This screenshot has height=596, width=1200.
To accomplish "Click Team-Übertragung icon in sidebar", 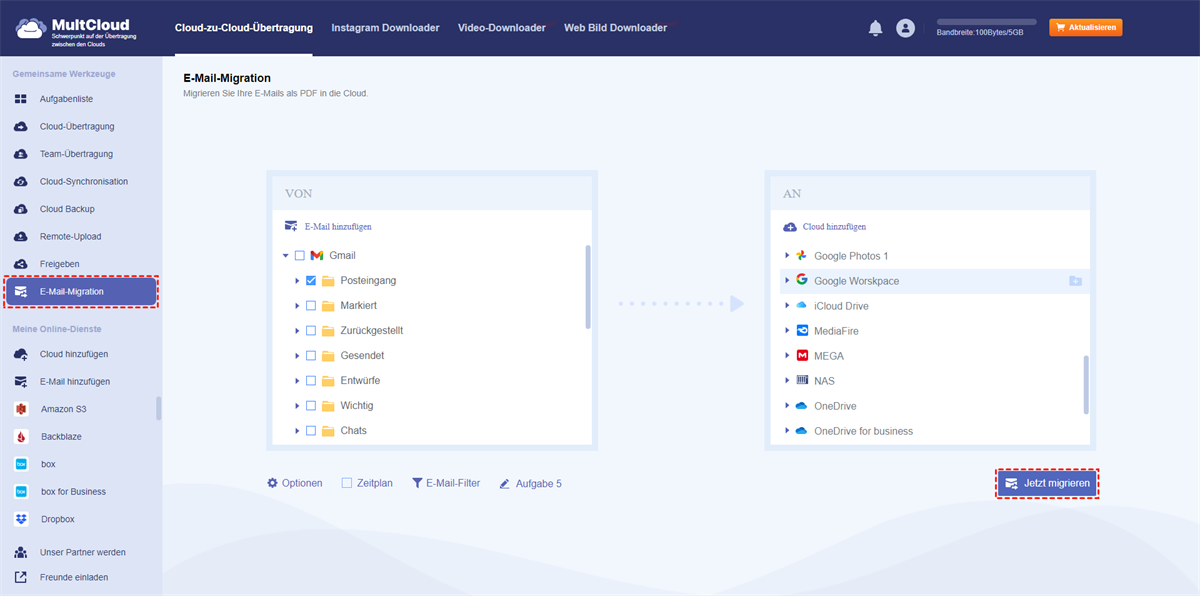I will [x=20, y=154].
